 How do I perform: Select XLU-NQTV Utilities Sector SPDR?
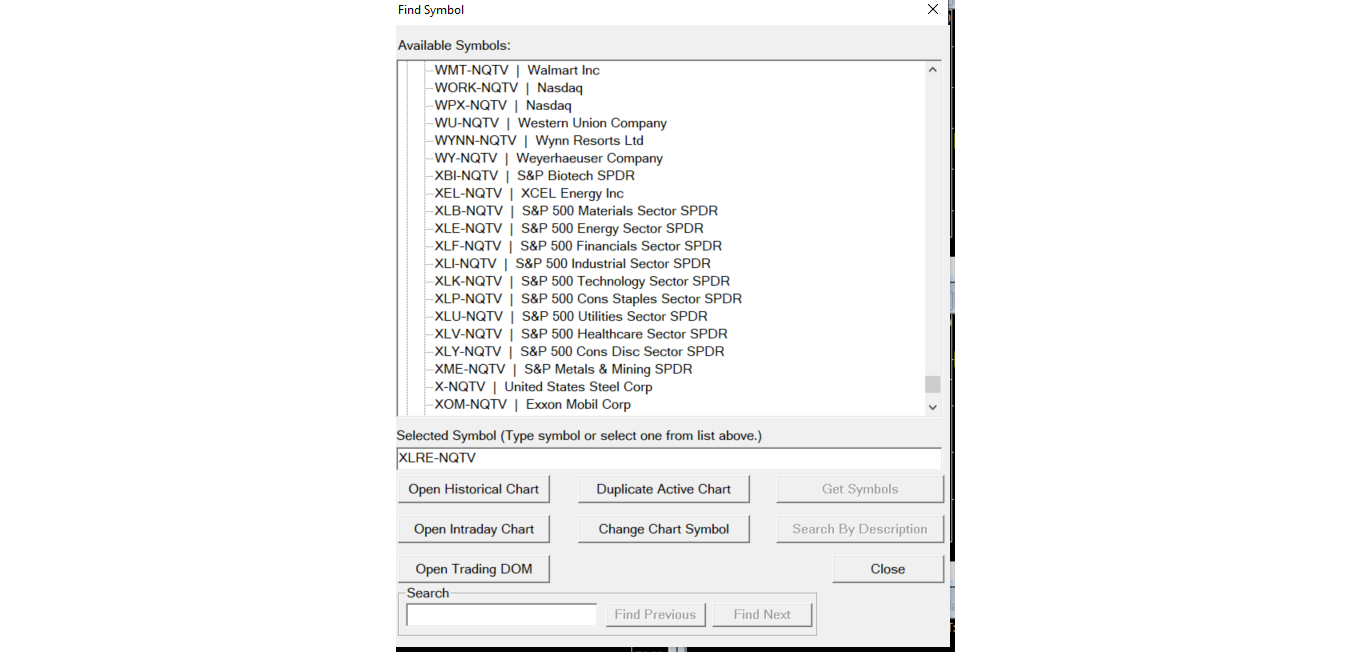[571, 316]
